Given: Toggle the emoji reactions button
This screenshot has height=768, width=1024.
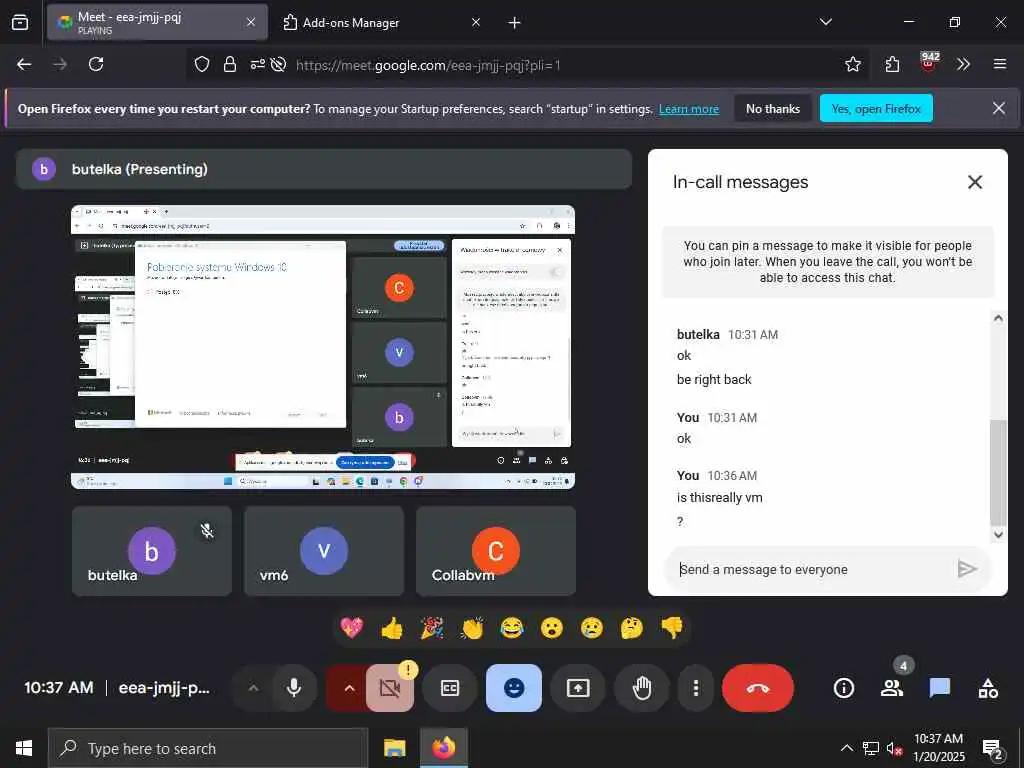Looking at the screenshot, I should [514, 688].
